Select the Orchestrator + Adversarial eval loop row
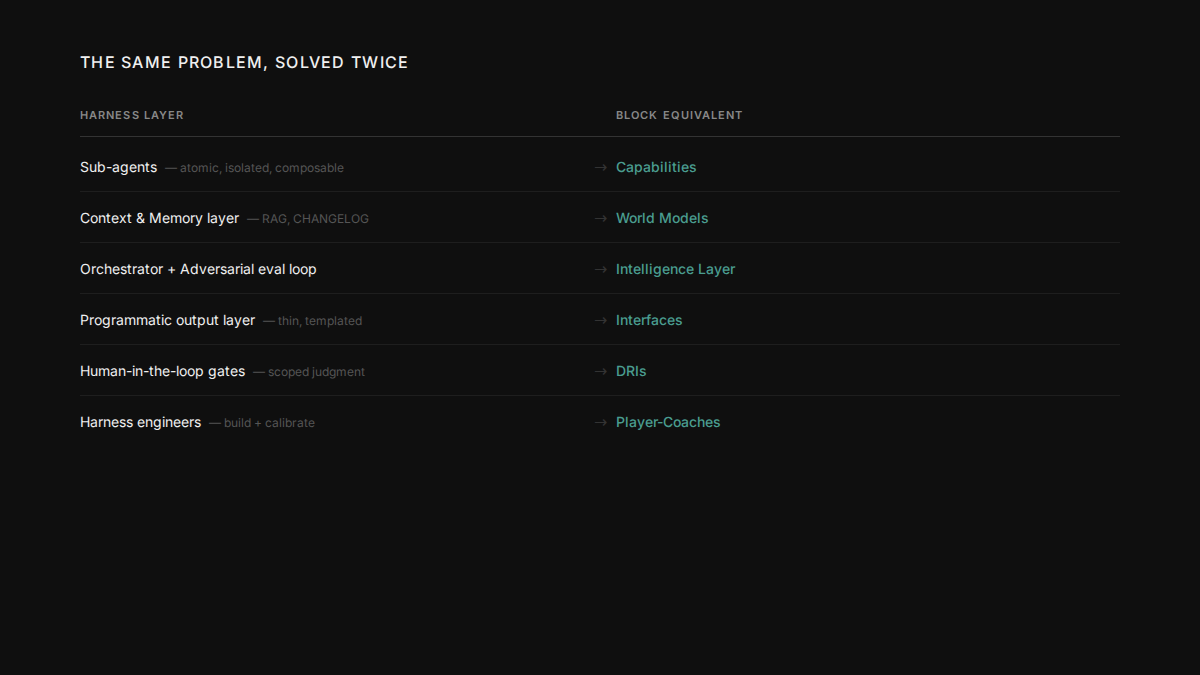This screenshot has width=1200, height=675. coord(198,269)
